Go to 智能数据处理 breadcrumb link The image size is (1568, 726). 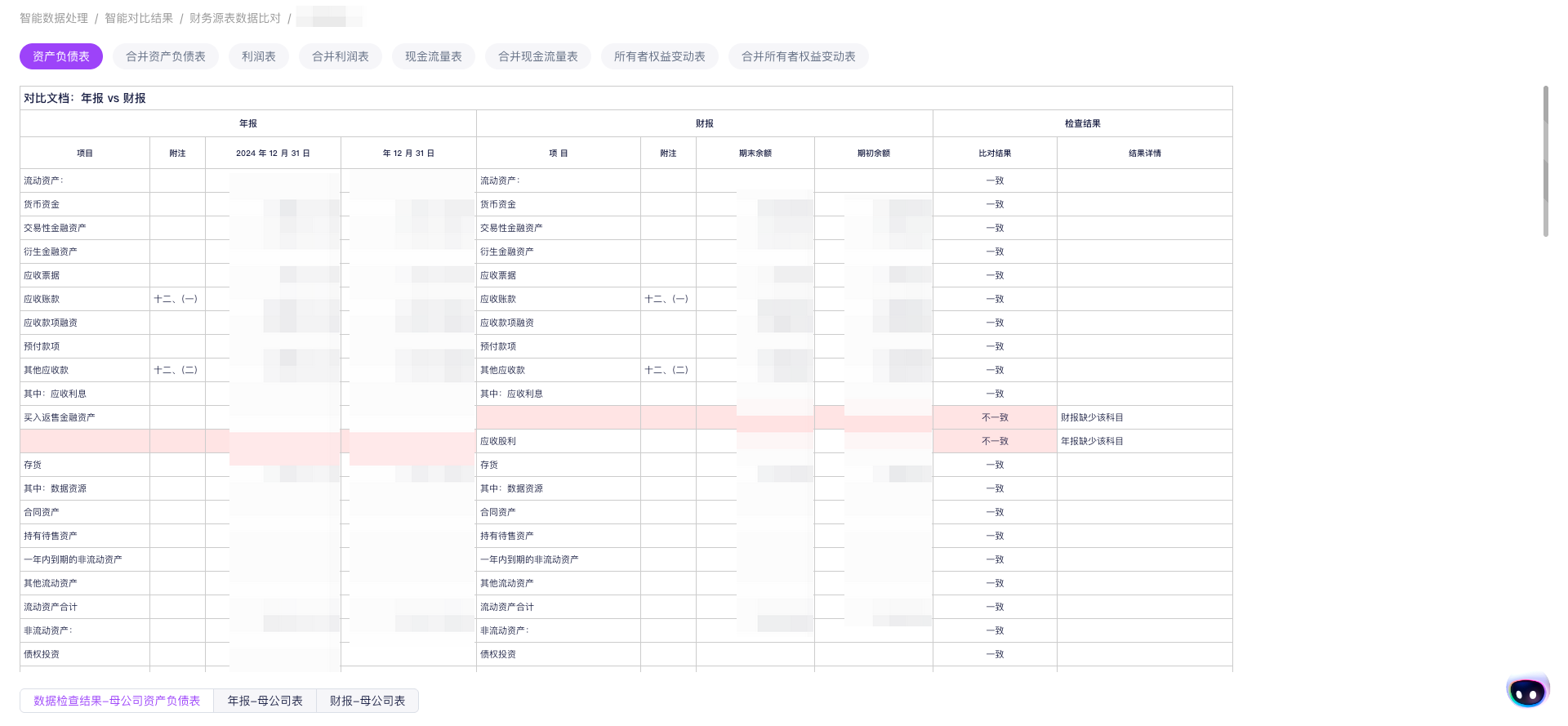click(x=54, y=18)
